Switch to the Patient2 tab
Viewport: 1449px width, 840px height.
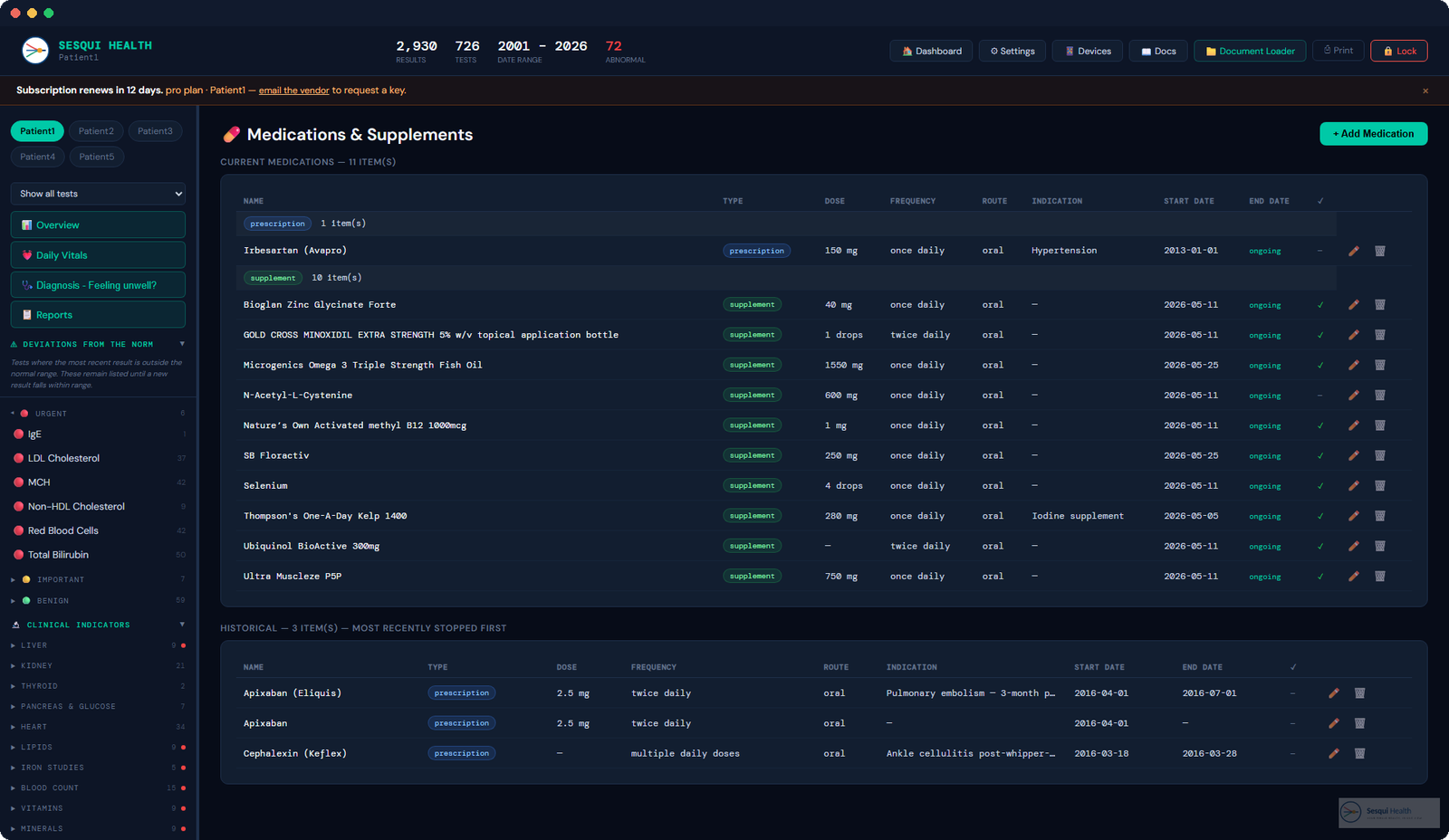(96, 131)
